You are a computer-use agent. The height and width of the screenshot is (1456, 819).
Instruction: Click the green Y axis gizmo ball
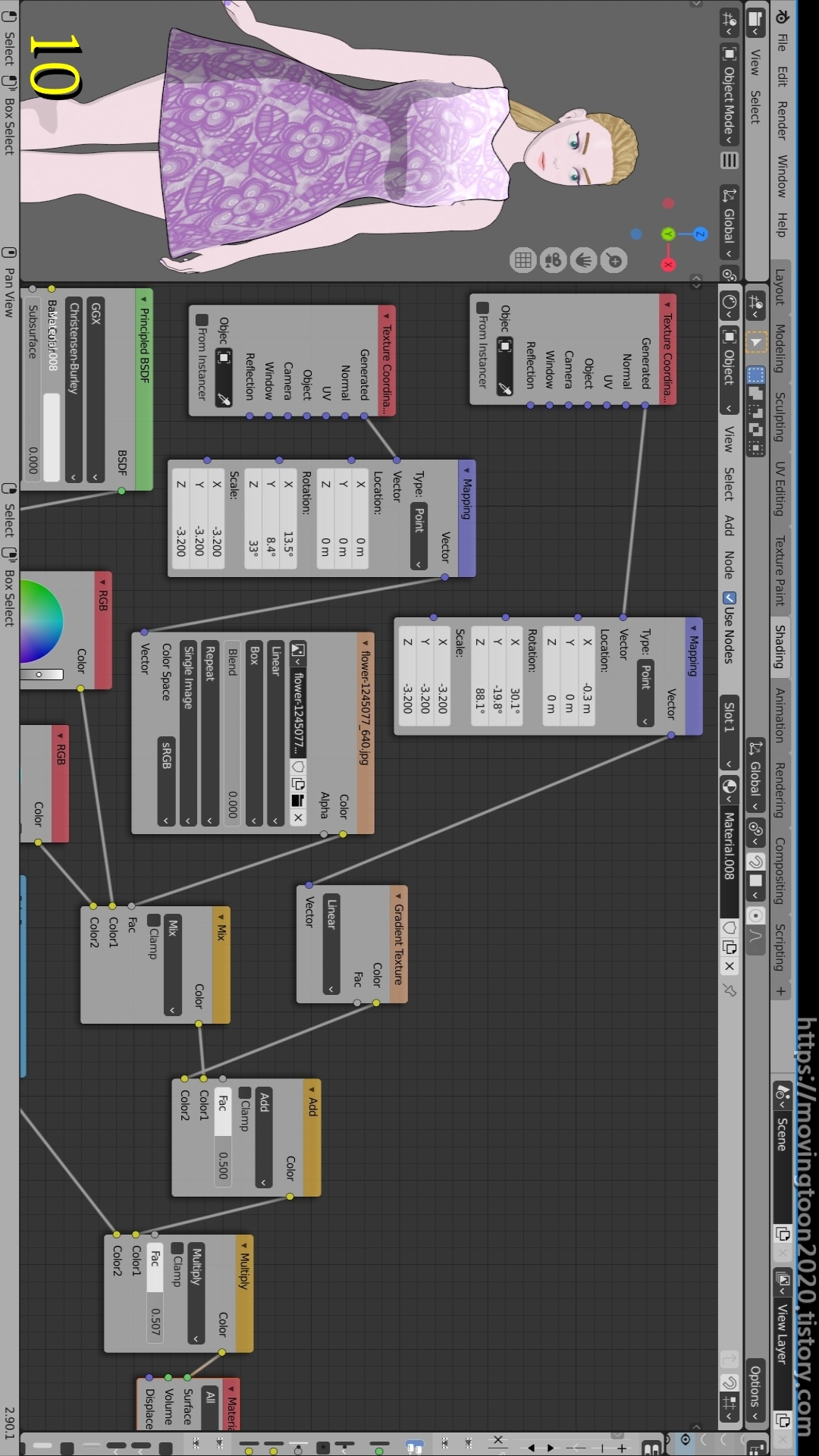pyautogui.click(x=668, y=234)
